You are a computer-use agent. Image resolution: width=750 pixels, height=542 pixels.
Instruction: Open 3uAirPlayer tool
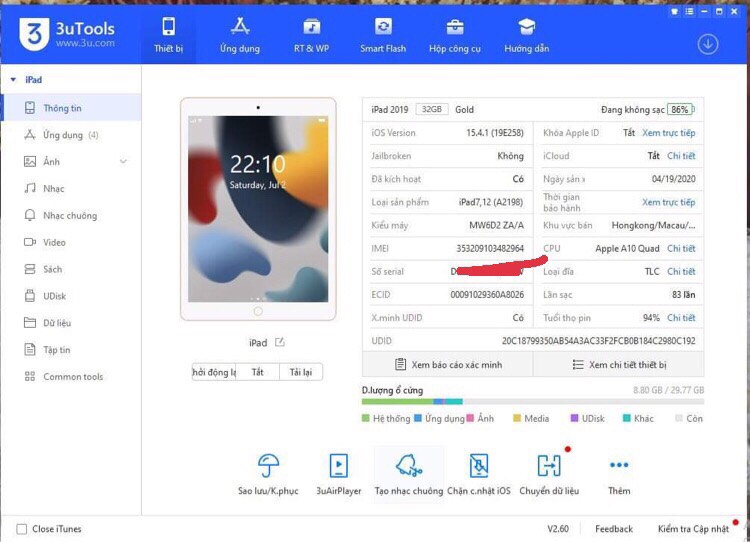338,466
